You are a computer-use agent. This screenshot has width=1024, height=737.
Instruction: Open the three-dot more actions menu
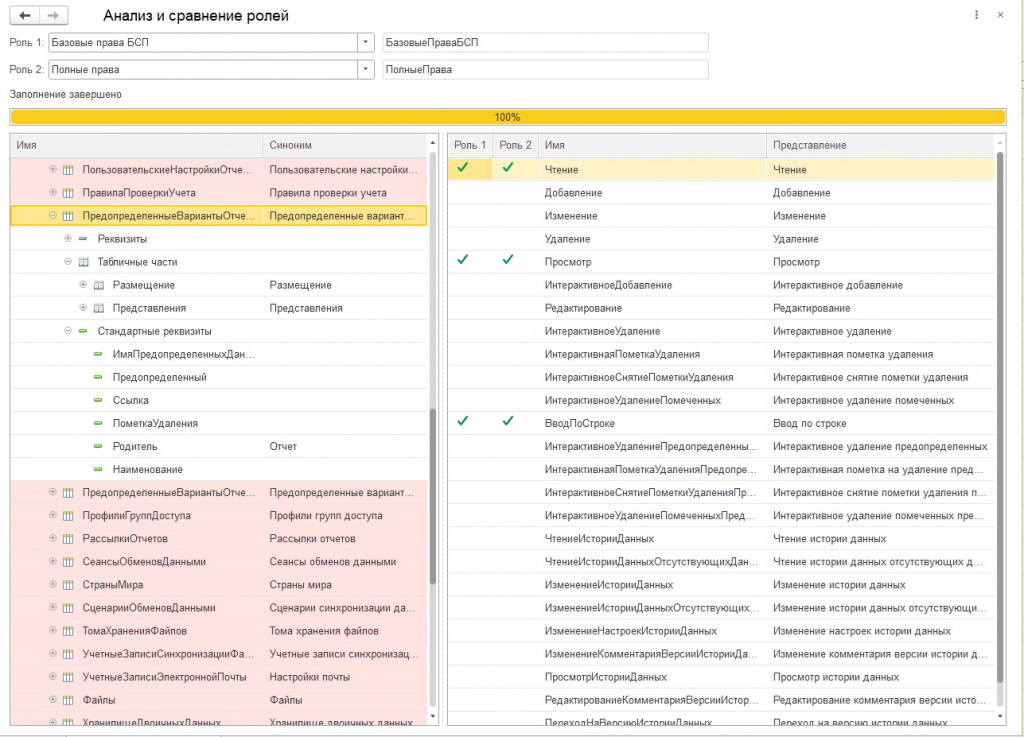[976, 15]
